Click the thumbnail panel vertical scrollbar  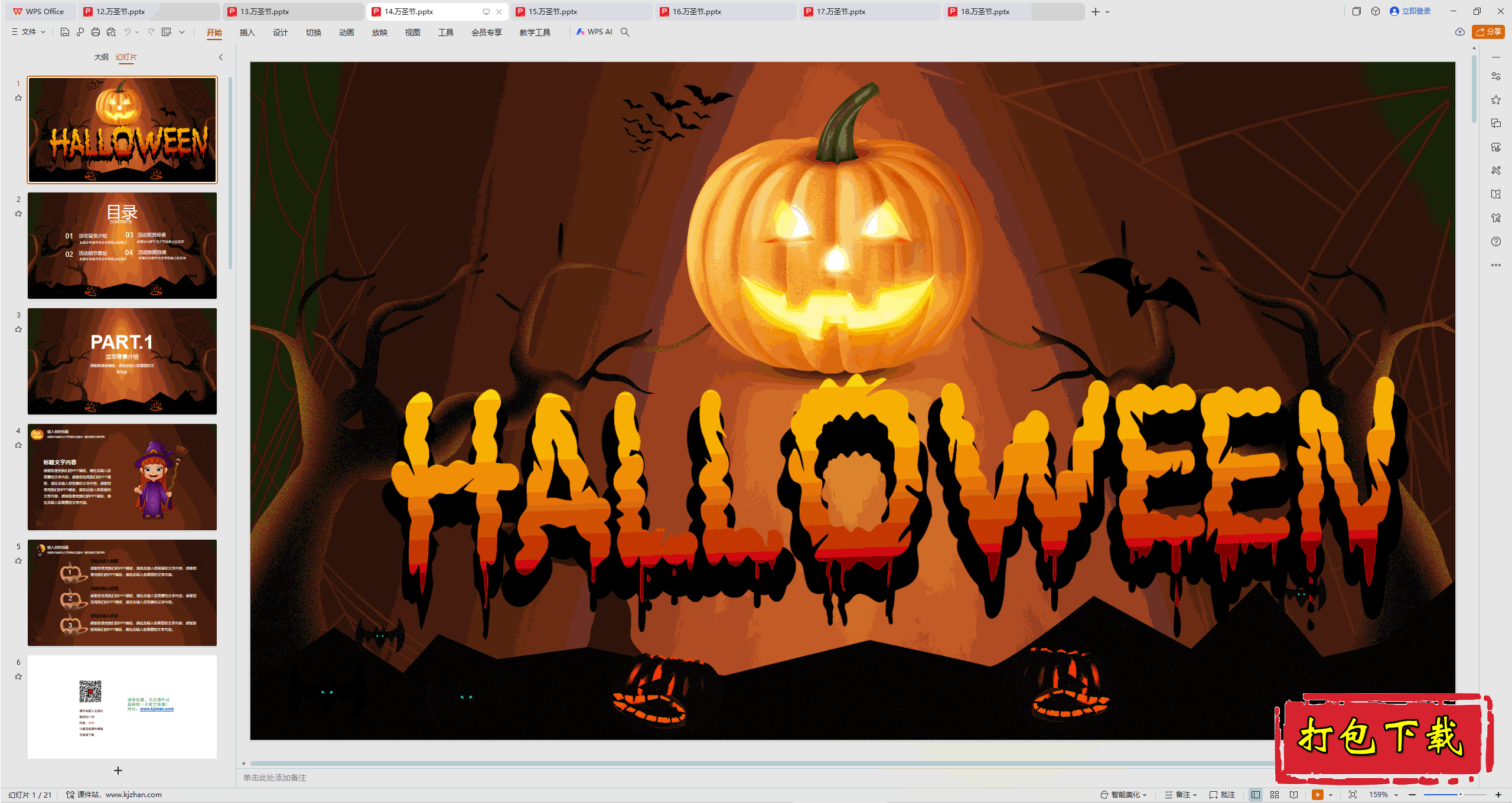tap(230, 173)
